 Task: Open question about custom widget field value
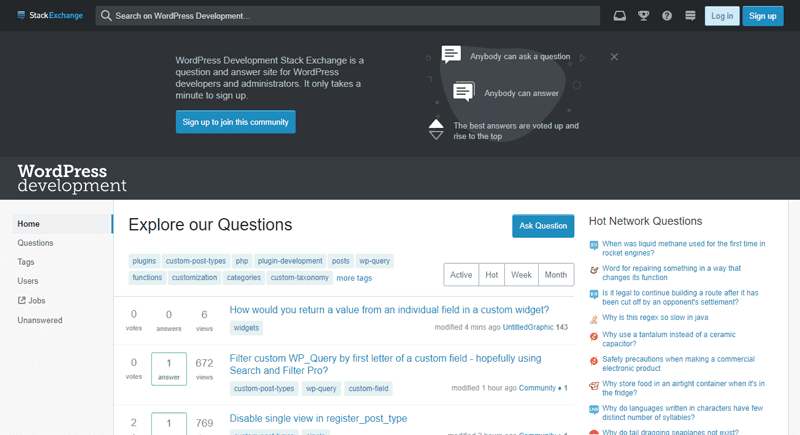[x=389, y=310]
